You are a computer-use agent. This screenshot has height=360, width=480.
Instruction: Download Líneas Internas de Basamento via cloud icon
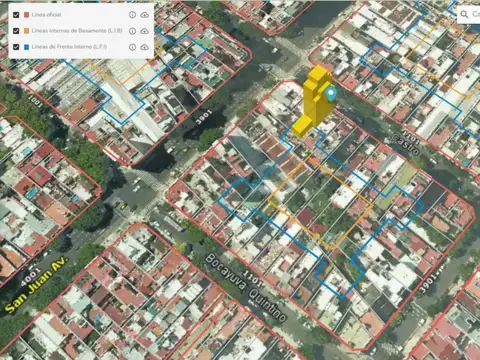144,31
